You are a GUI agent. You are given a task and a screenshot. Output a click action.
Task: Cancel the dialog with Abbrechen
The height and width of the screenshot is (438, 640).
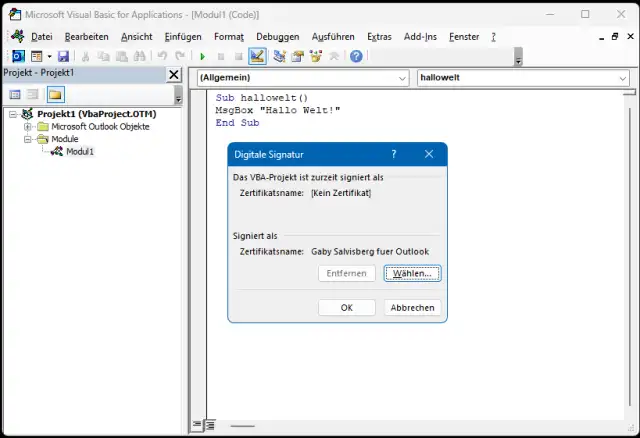point(412,308)
